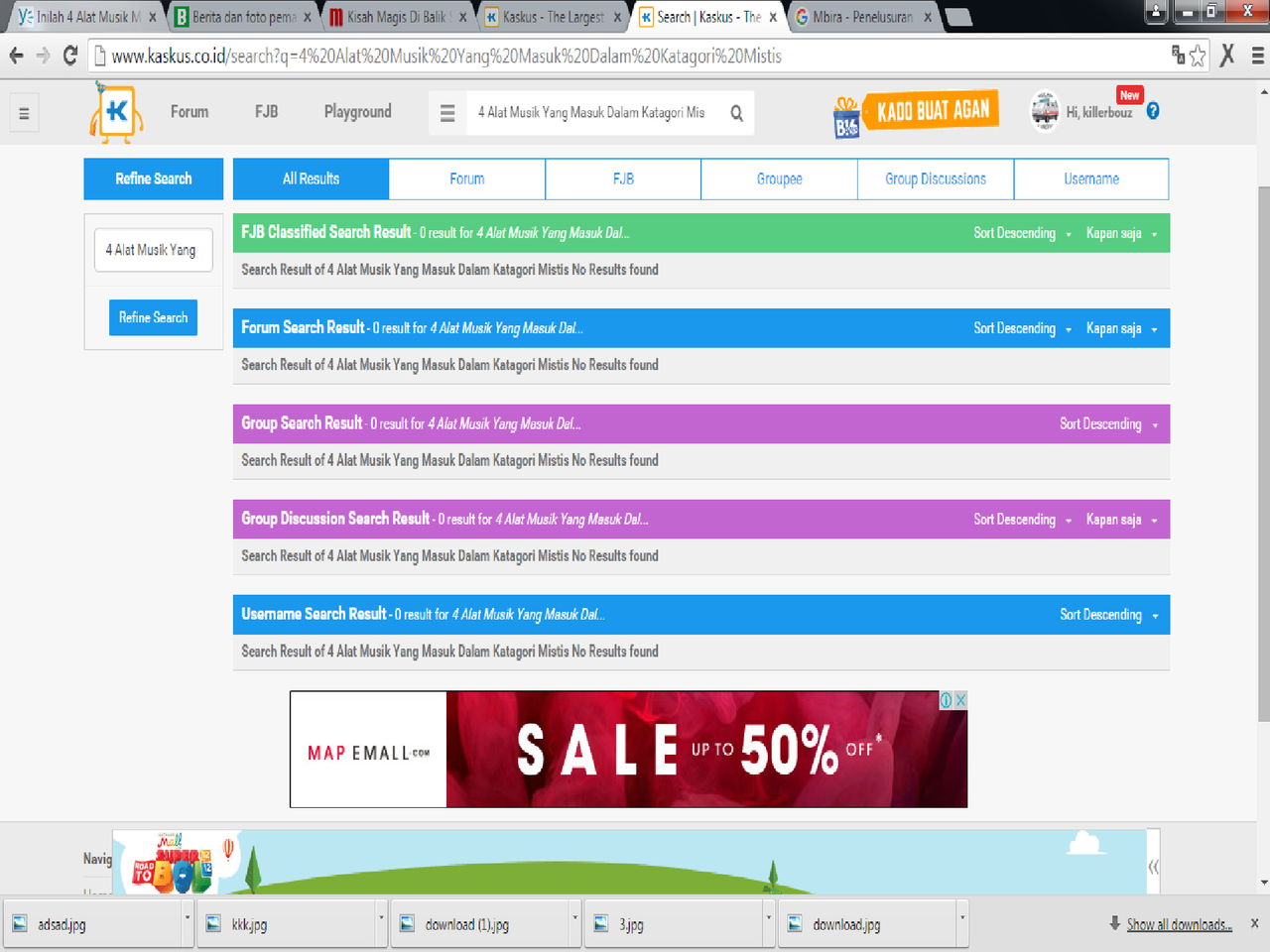Open search category list icon beside the search box
Viewport: 1270px width, 952px height.
point(447,113)
